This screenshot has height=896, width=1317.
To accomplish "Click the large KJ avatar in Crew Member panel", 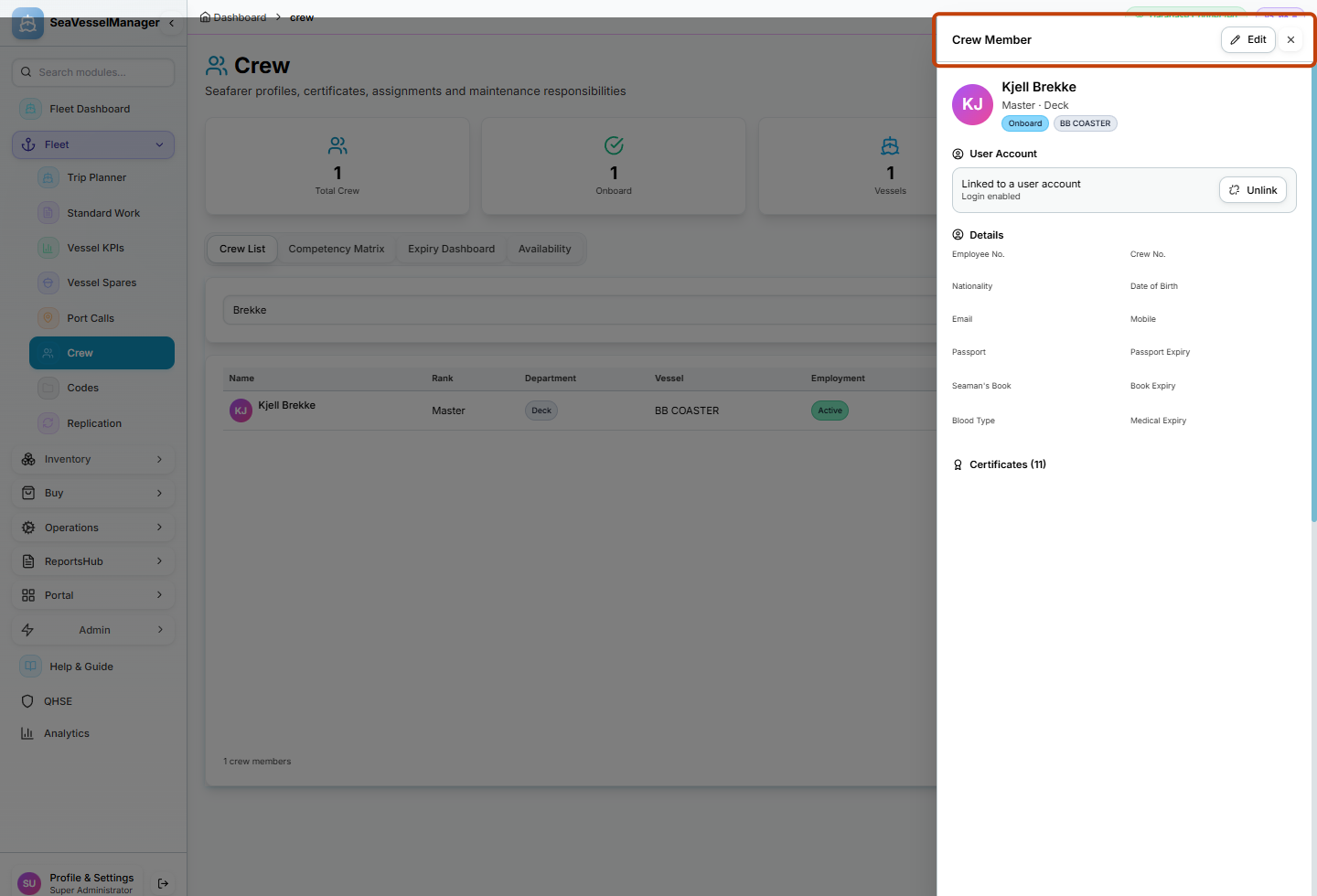I will [972, 104].
